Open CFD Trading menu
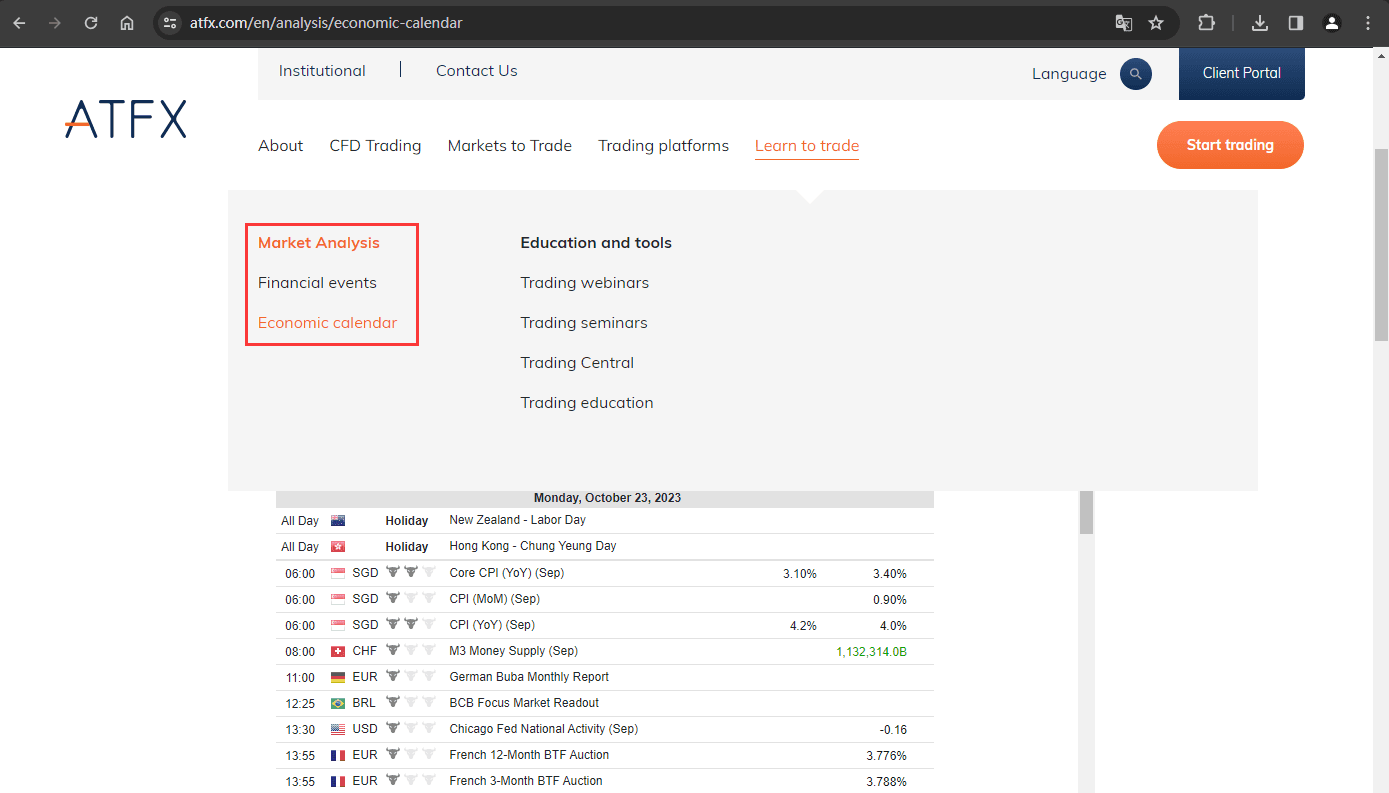The width and height of the screenshot is (1389, 793). (375, 146)
